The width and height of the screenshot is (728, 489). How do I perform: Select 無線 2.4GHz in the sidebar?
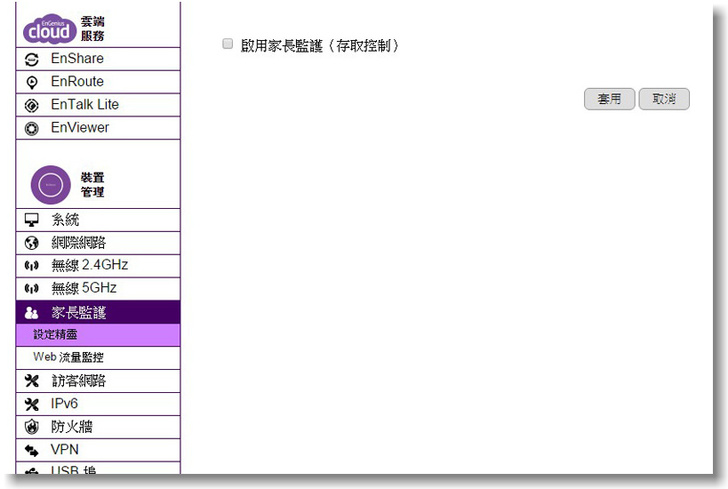(98, 266)
